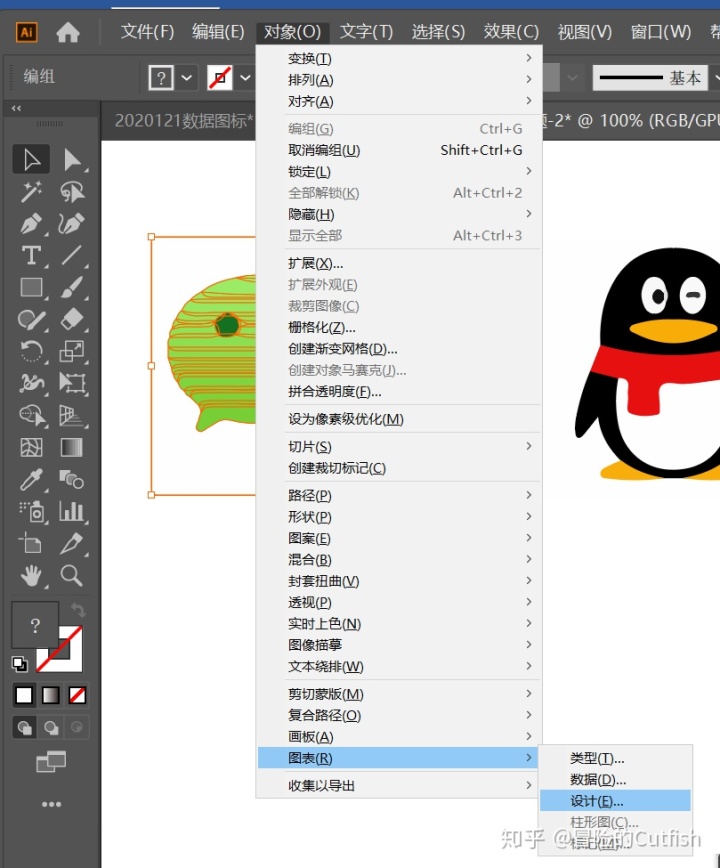Viewport: 720px width, 868px height.
Task: Select the Blend tool
Action: 72,479
